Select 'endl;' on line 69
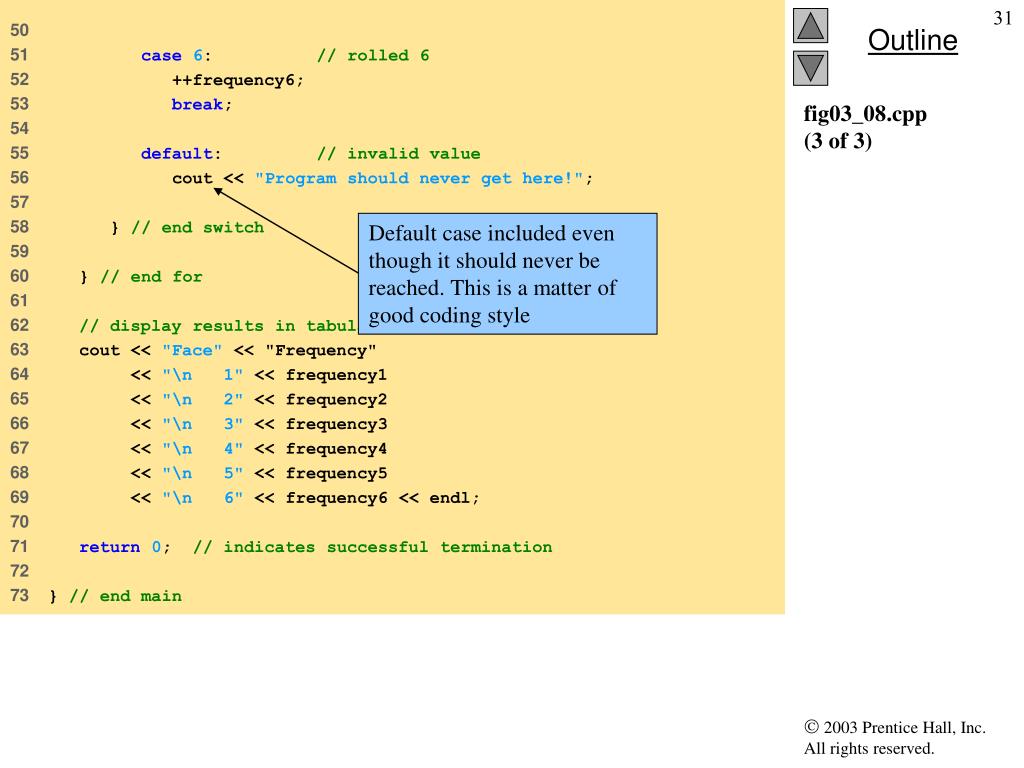This screenshot has height=768, width=1024. (454, 498)
